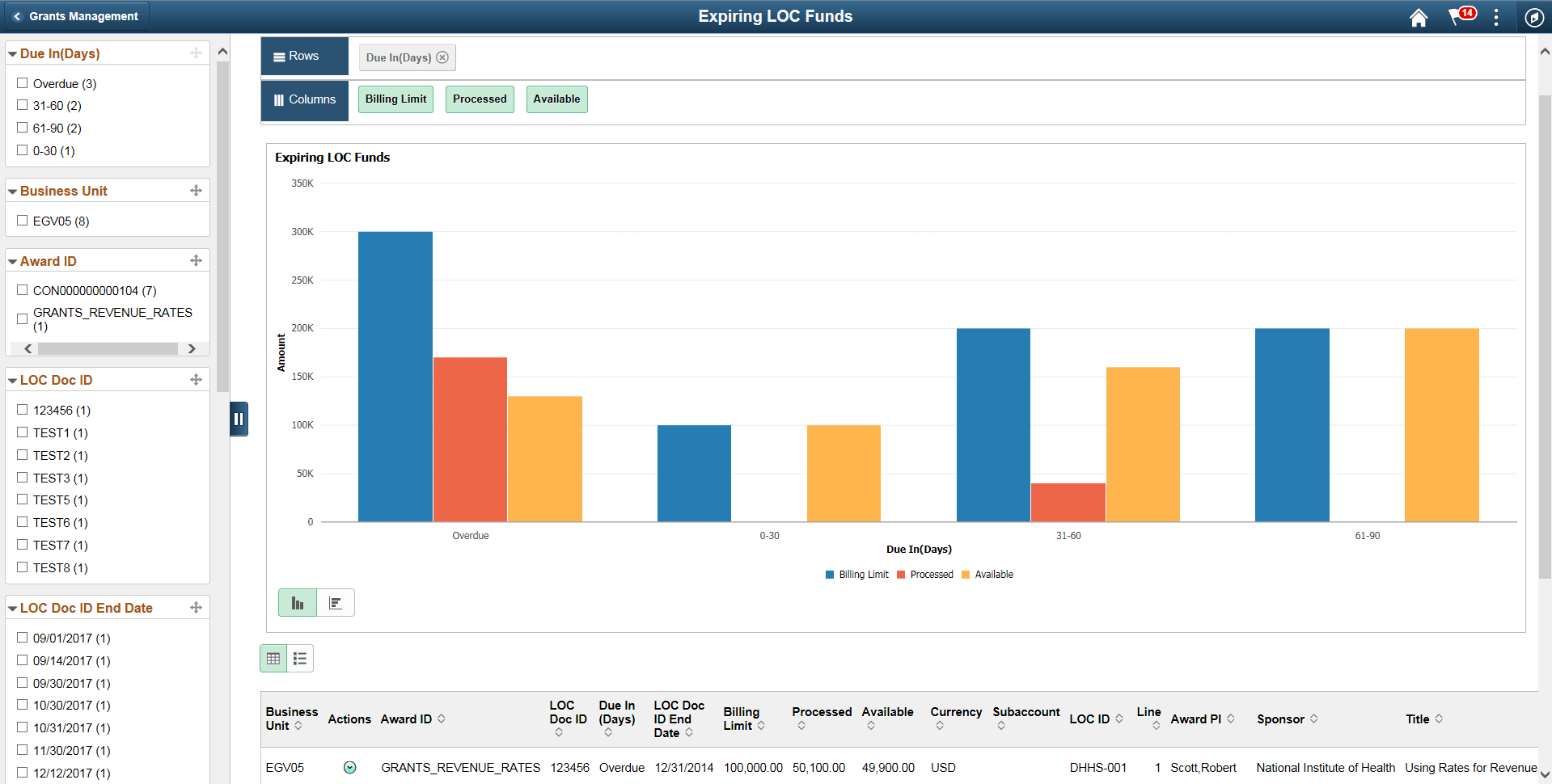Click the Rows tab header
This screenshot has height=784, width=1552.
(304, 56)
